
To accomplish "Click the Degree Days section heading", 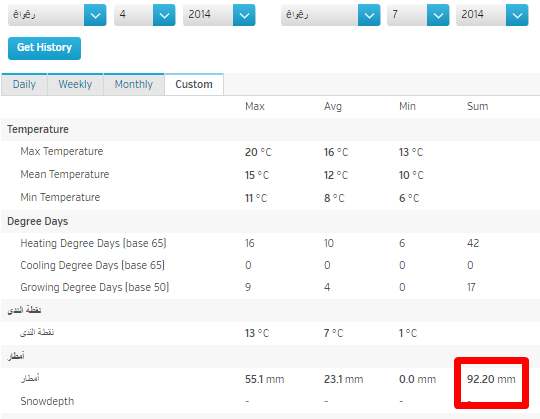I will [x=38, y=221].
